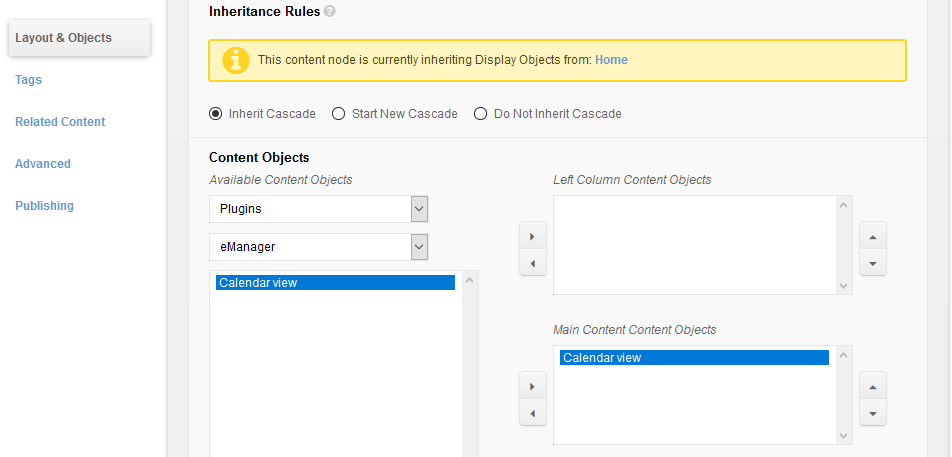Open the Layout & Objects tab
This screenshot has height=457, width=952.
pyautogui.click(x=79, y=38)
